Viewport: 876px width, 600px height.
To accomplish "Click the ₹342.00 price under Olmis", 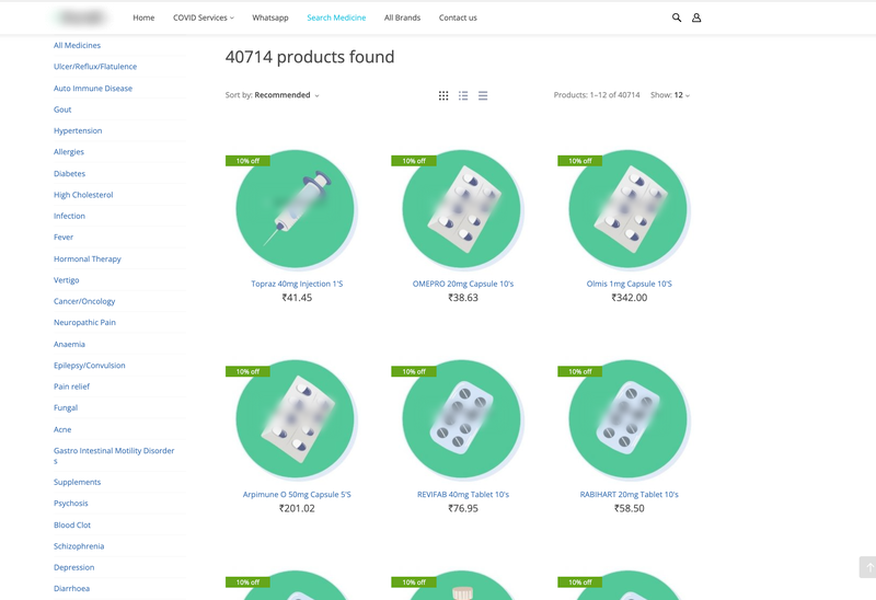I will pyautogui.click(x=629, y=298).
